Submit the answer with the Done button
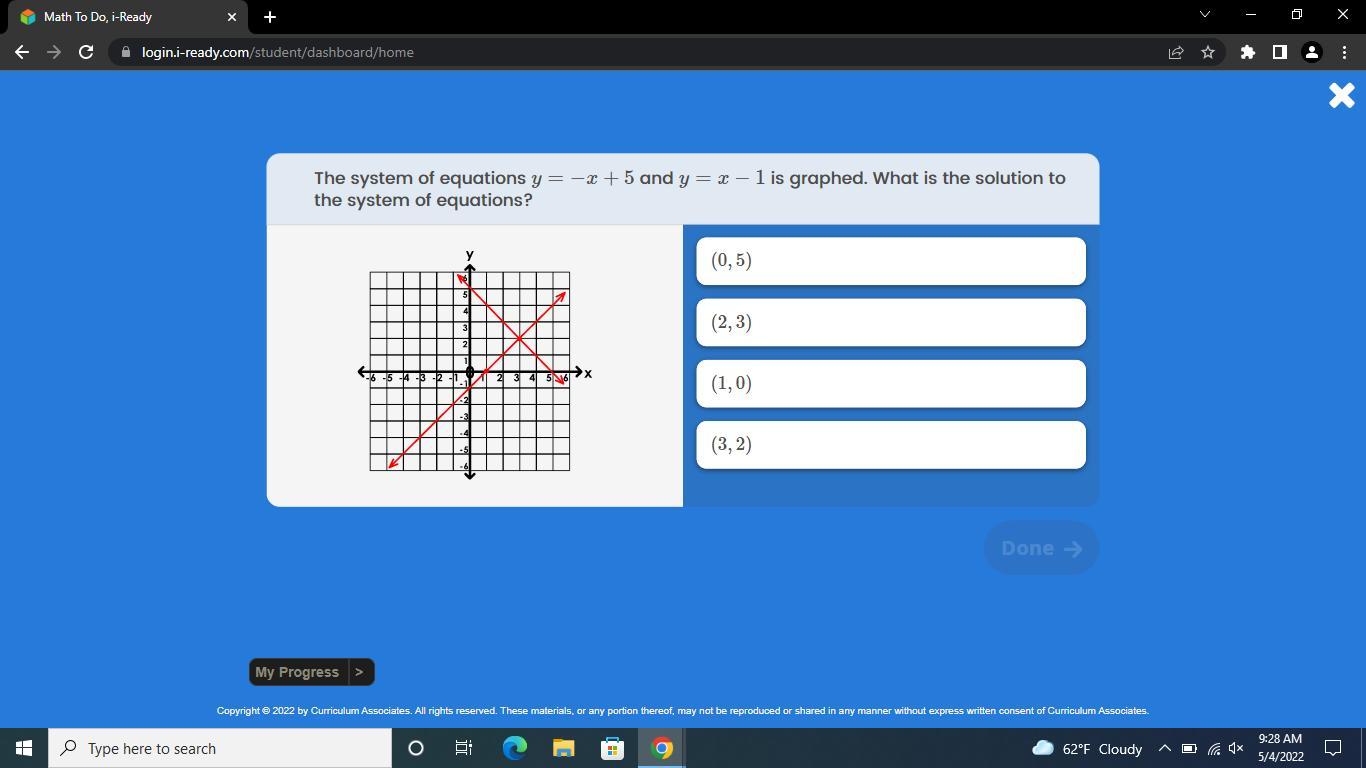The width and height of the screenshot is (1366, 768). coord(1041,548)
